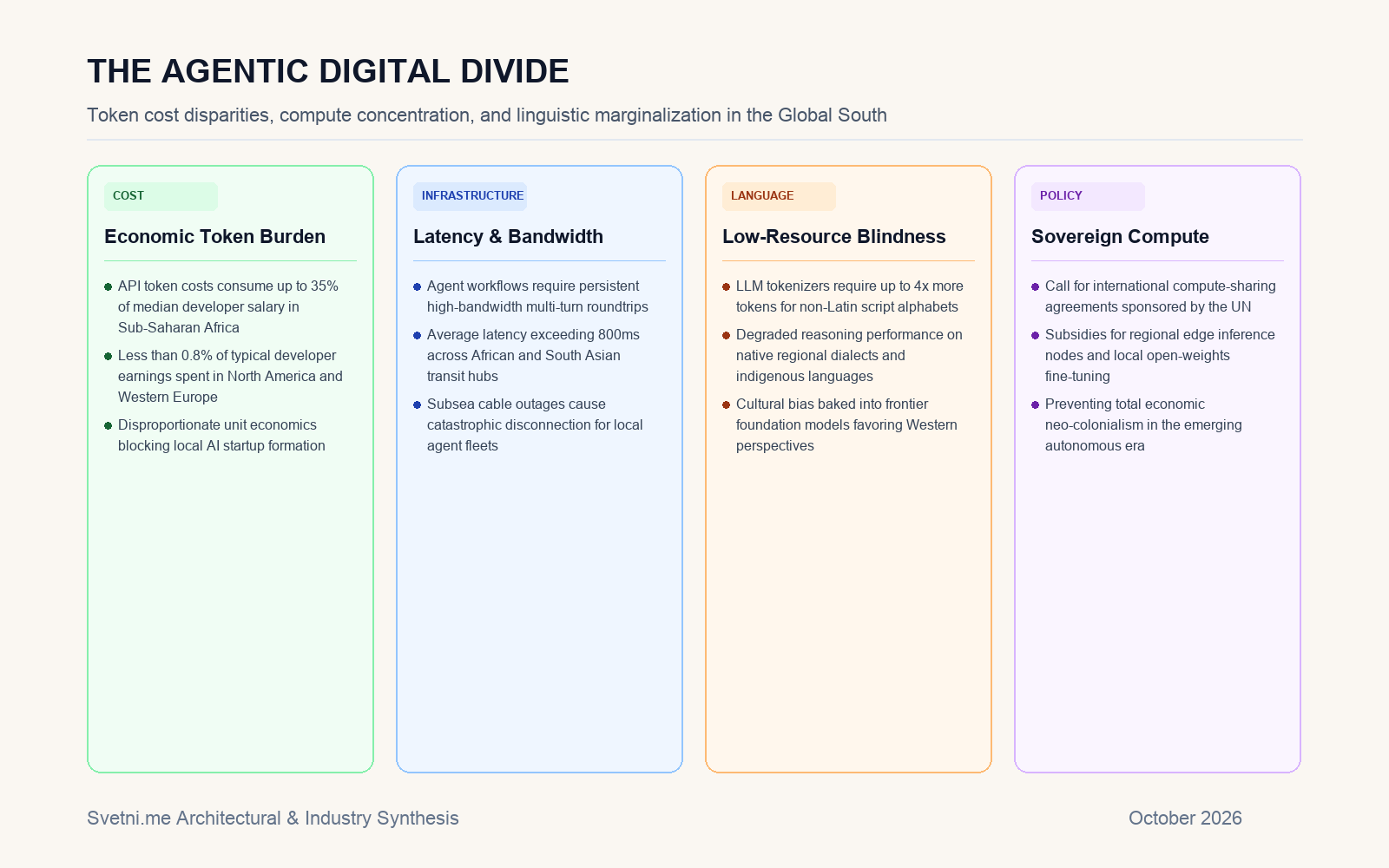The width and height of the screenshot is (1389, 868).
Task: Select the INFRASTRUCTURE tag label
Action: point(470,196)
